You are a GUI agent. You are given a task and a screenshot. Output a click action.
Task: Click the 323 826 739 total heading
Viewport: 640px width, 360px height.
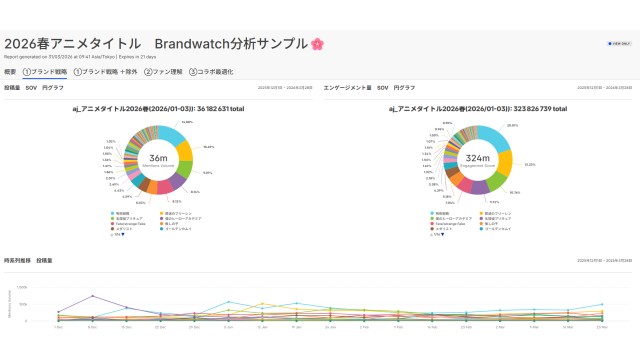[478, 109]
